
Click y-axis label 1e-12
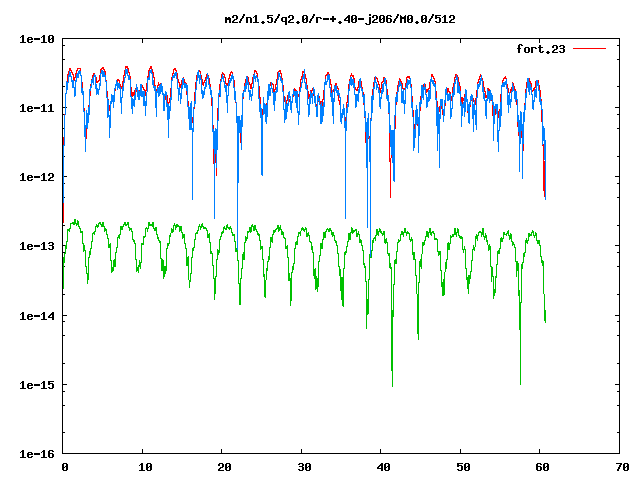[x=37, y=177]
